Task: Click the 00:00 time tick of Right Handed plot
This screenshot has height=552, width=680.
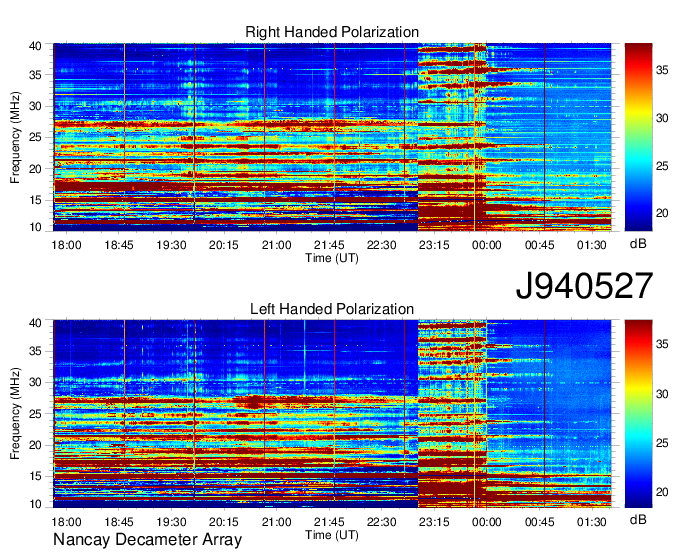Action: 487,245
